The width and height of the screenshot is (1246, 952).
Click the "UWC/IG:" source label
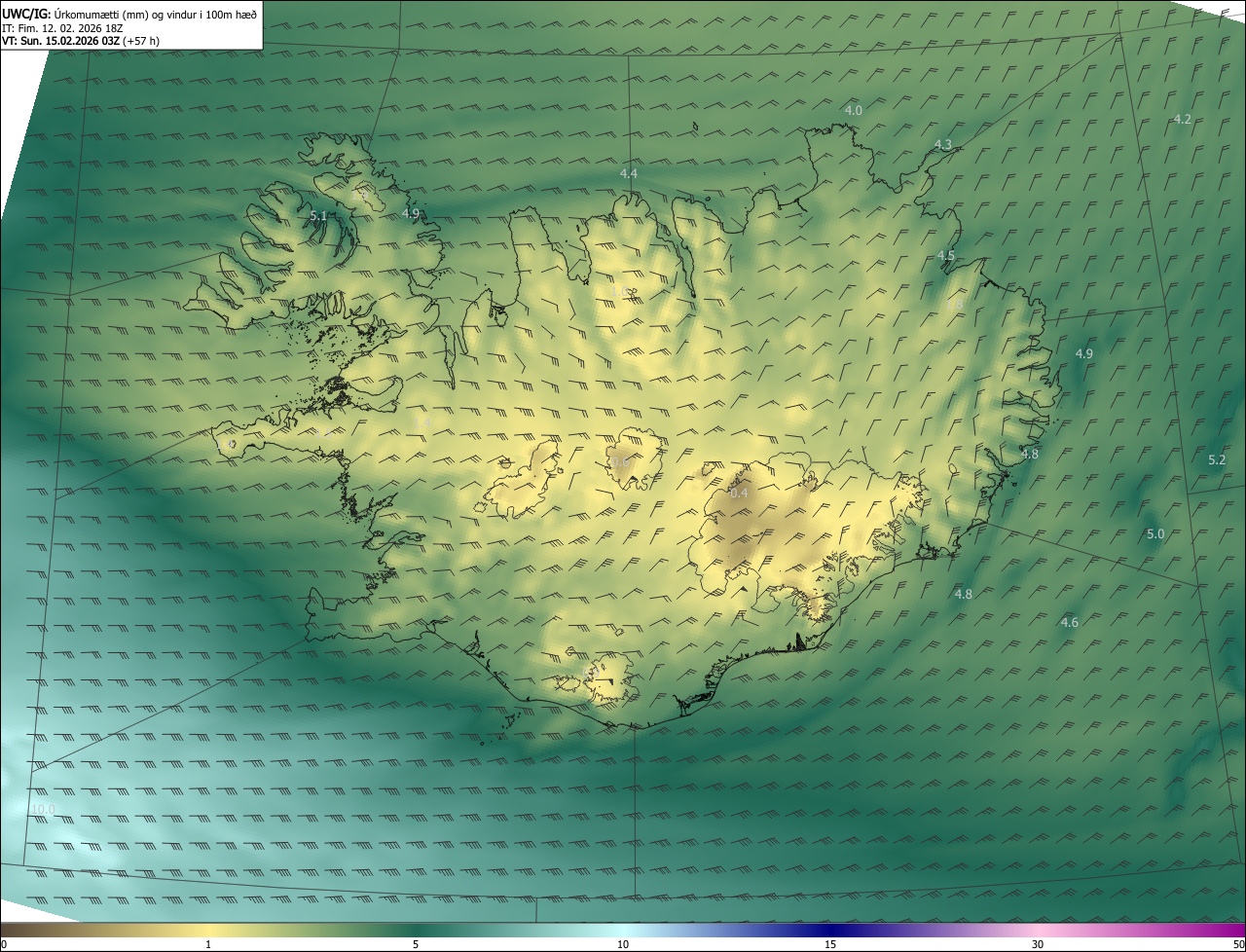27,13
